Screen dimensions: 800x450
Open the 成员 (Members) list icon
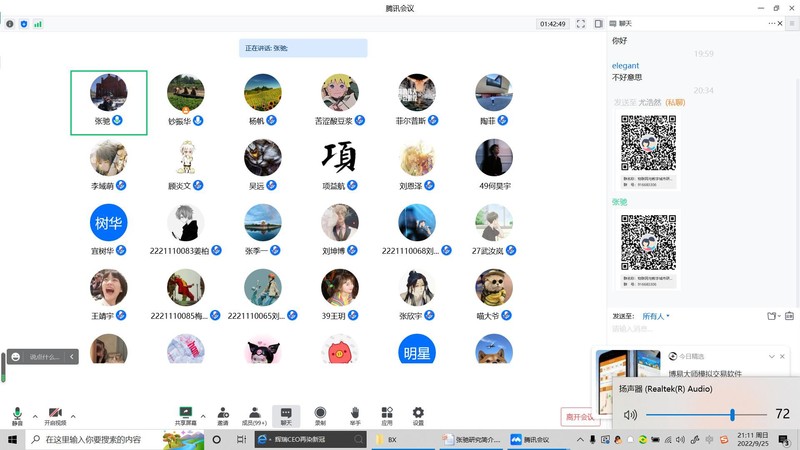tap(255, 413)
